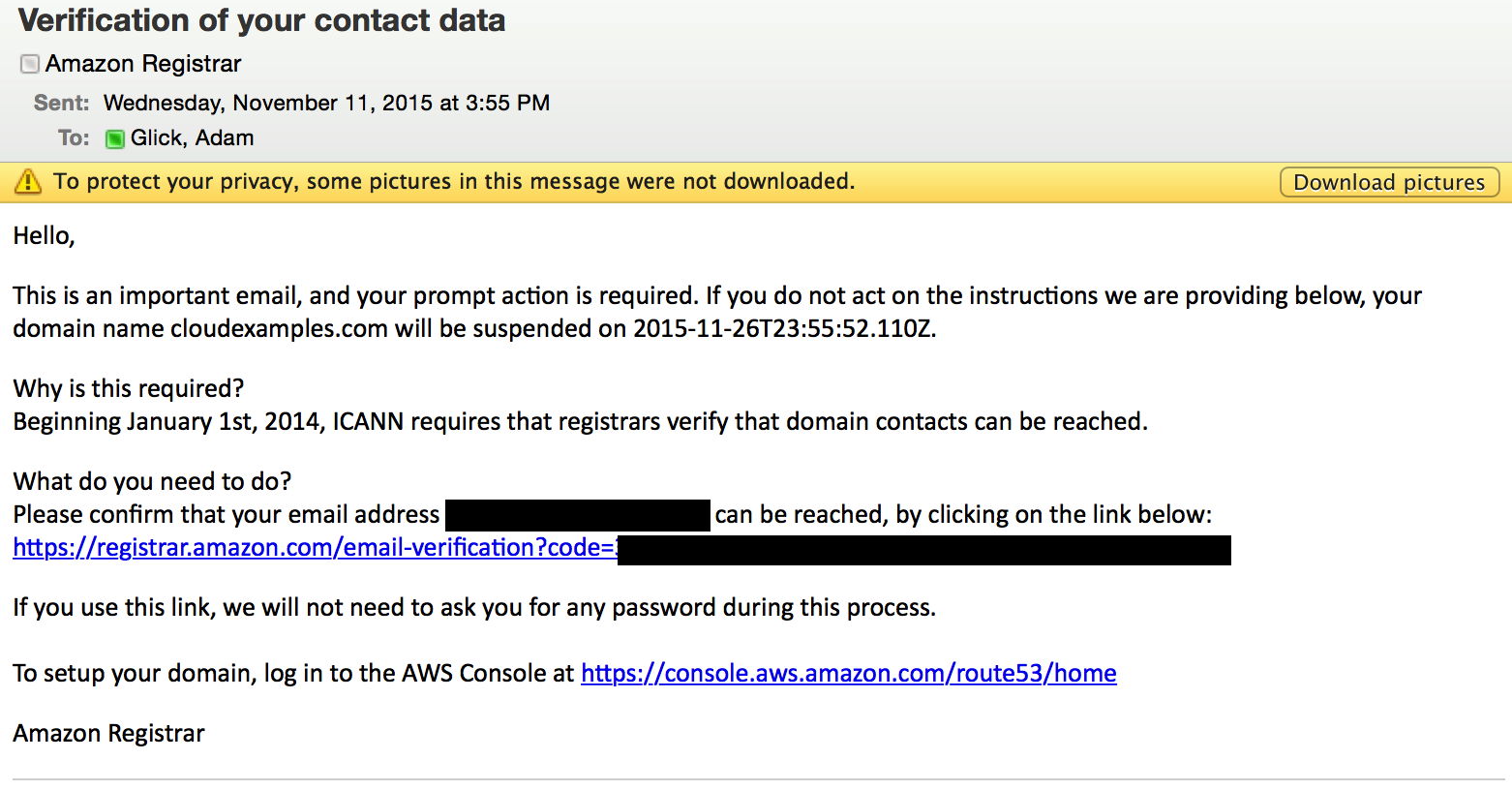Click the redacted email address block
1512x790 pixels.
pos(577,514)
